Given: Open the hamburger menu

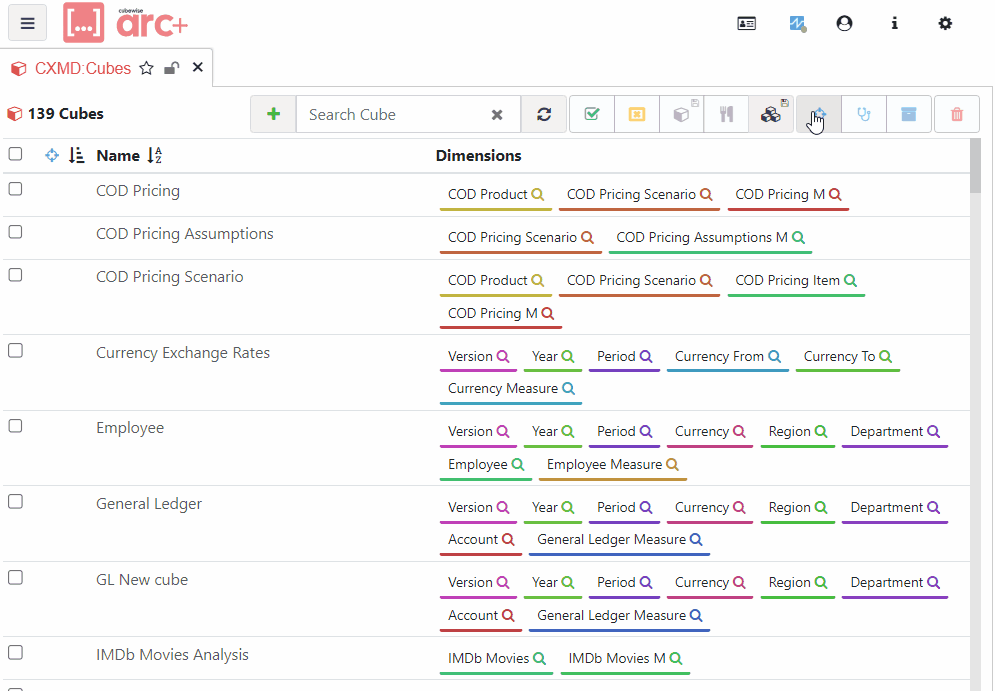Looking at the screenshot, I should pos(28,23).
